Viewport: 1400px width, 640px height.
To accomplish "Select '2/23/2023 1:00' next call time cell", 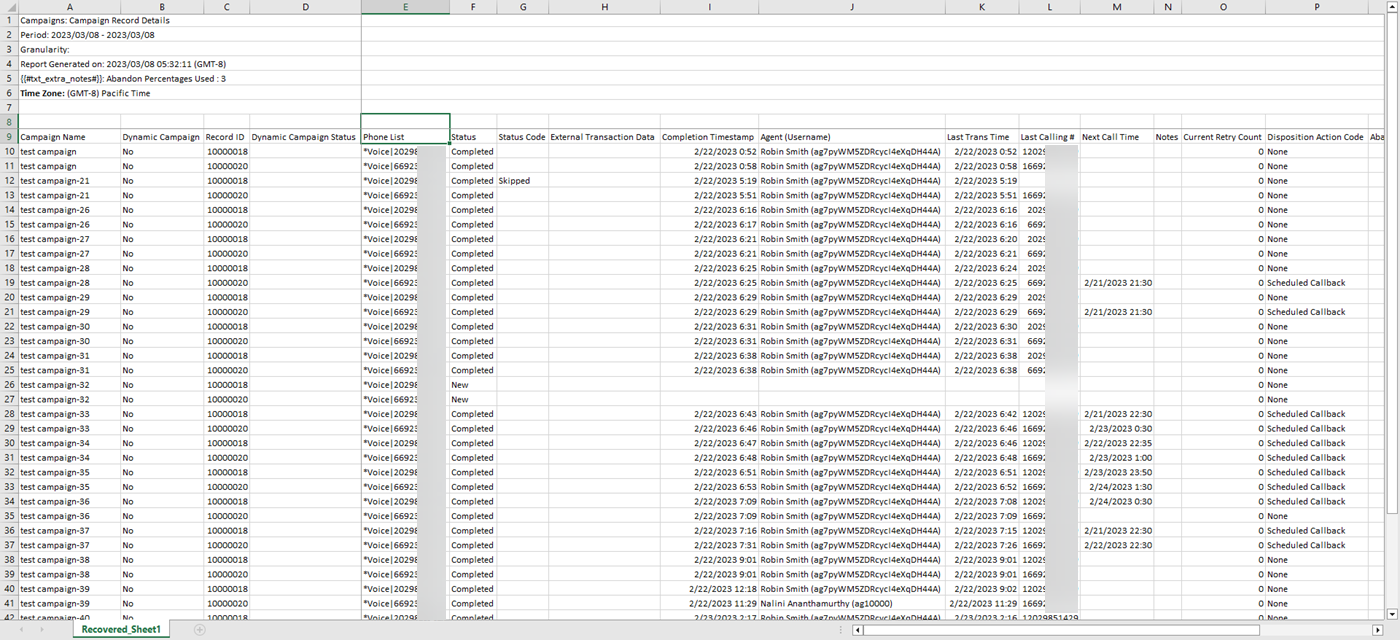I will click(x=1116, y=458).
